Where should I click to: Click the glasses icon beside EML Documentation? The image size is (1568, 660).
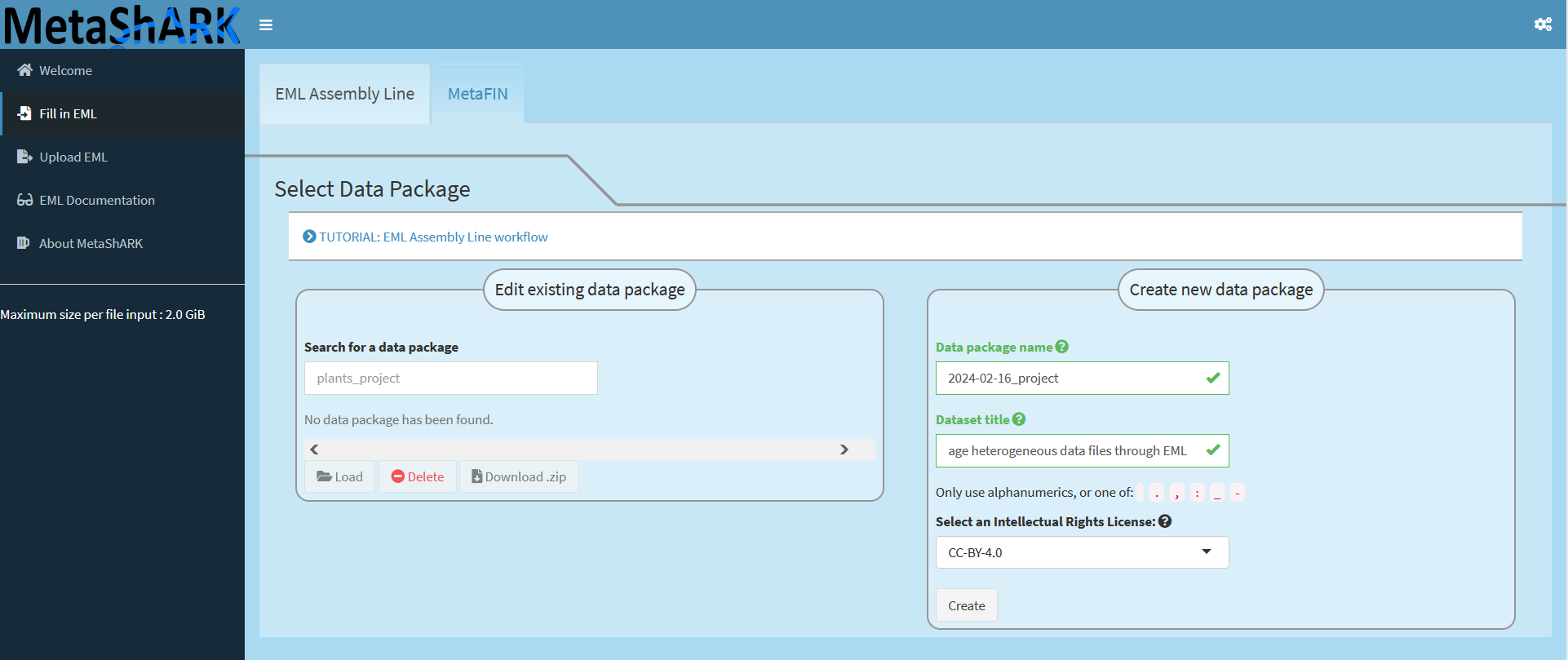click(x=25, y=200)
